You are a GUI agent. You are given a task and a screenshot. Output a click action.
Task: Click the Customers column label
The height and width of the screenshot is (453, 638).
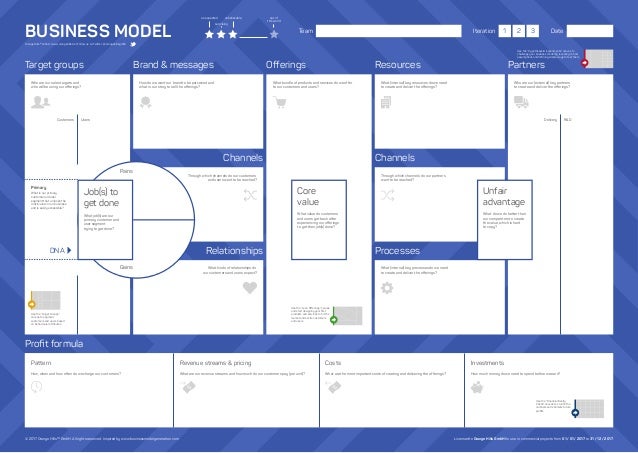65,120
